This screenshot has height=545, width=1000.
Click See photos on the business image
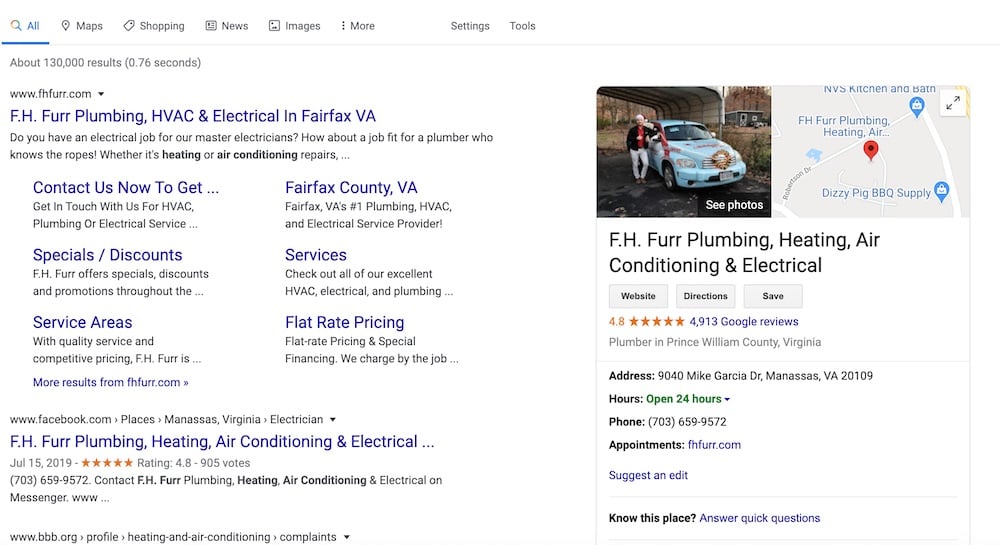[734, 205]
